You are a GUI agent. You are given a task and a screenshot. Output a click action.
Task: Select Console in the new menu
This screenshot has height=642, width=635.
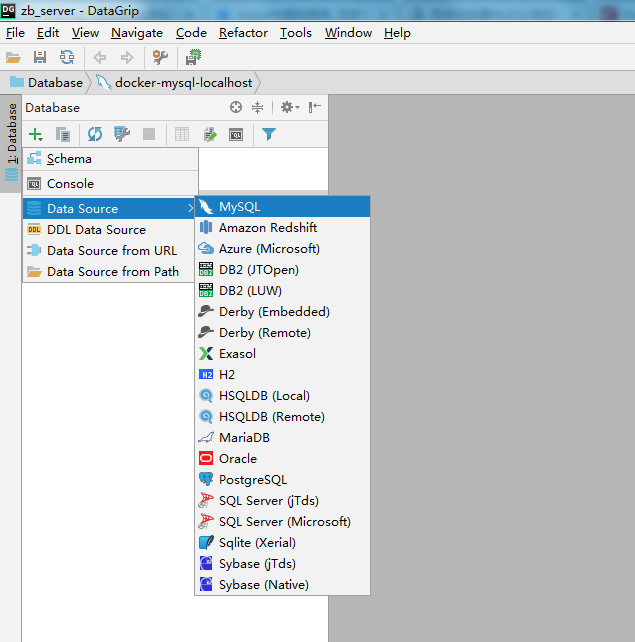[111, 183]
